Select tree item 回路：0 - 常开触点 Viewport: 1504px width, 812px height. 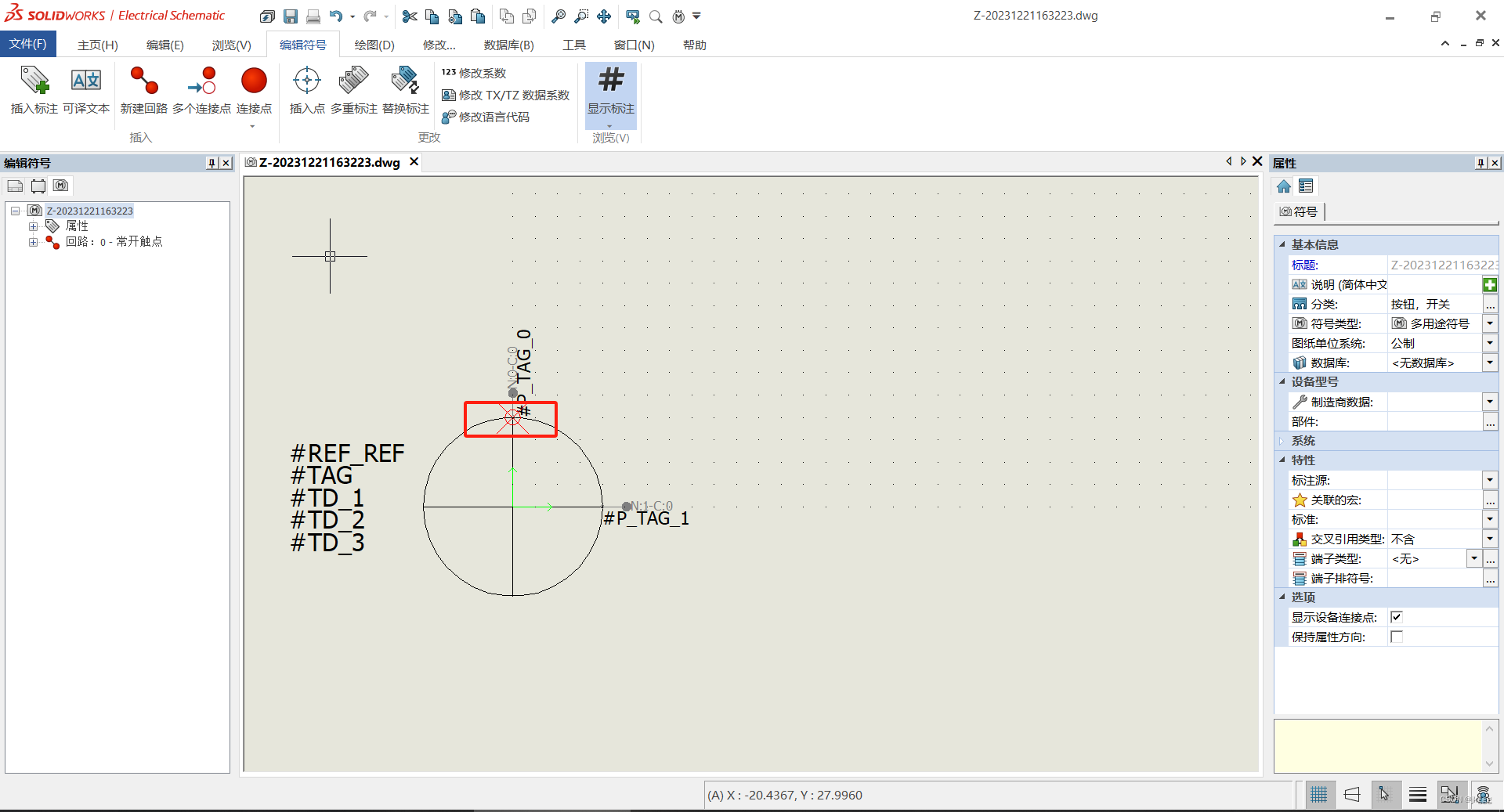click(x=115, y=241)
